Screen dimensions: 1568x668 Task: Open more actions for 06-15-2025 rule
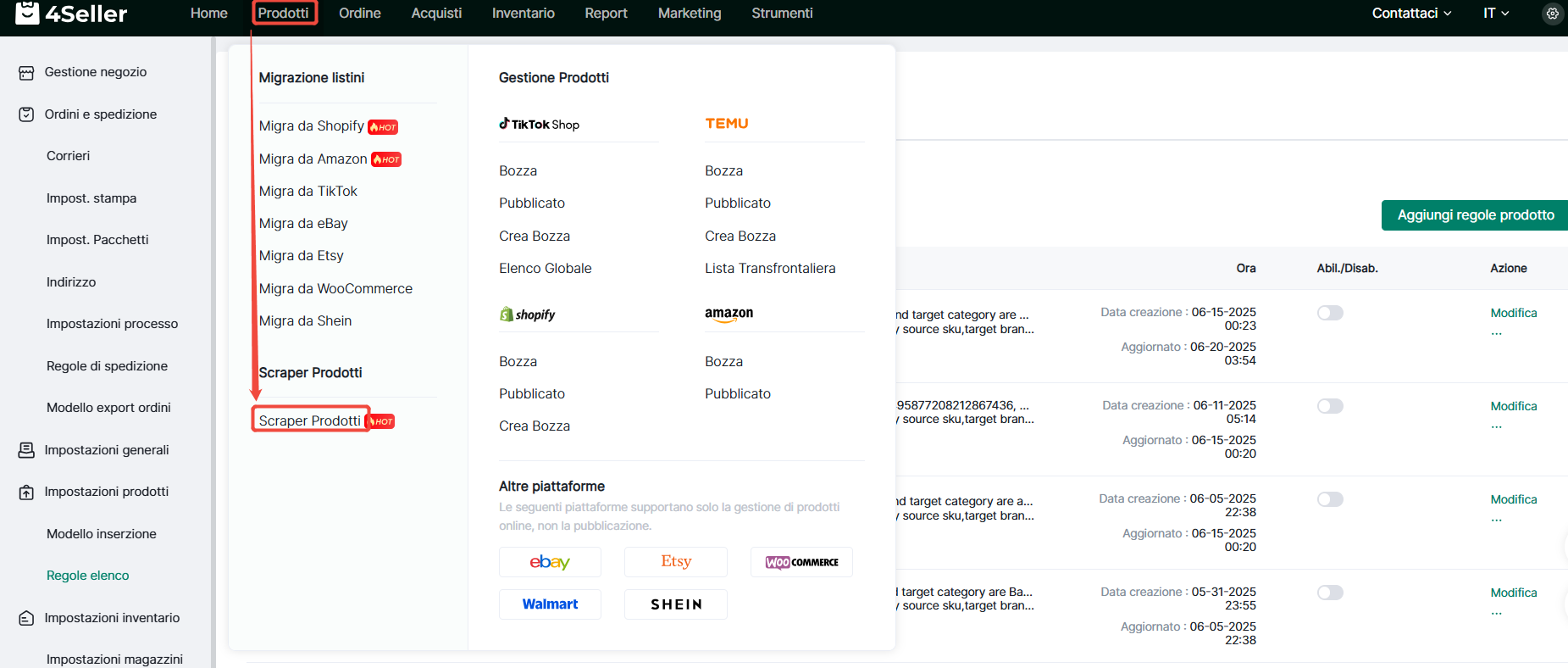coord(1497,333)
